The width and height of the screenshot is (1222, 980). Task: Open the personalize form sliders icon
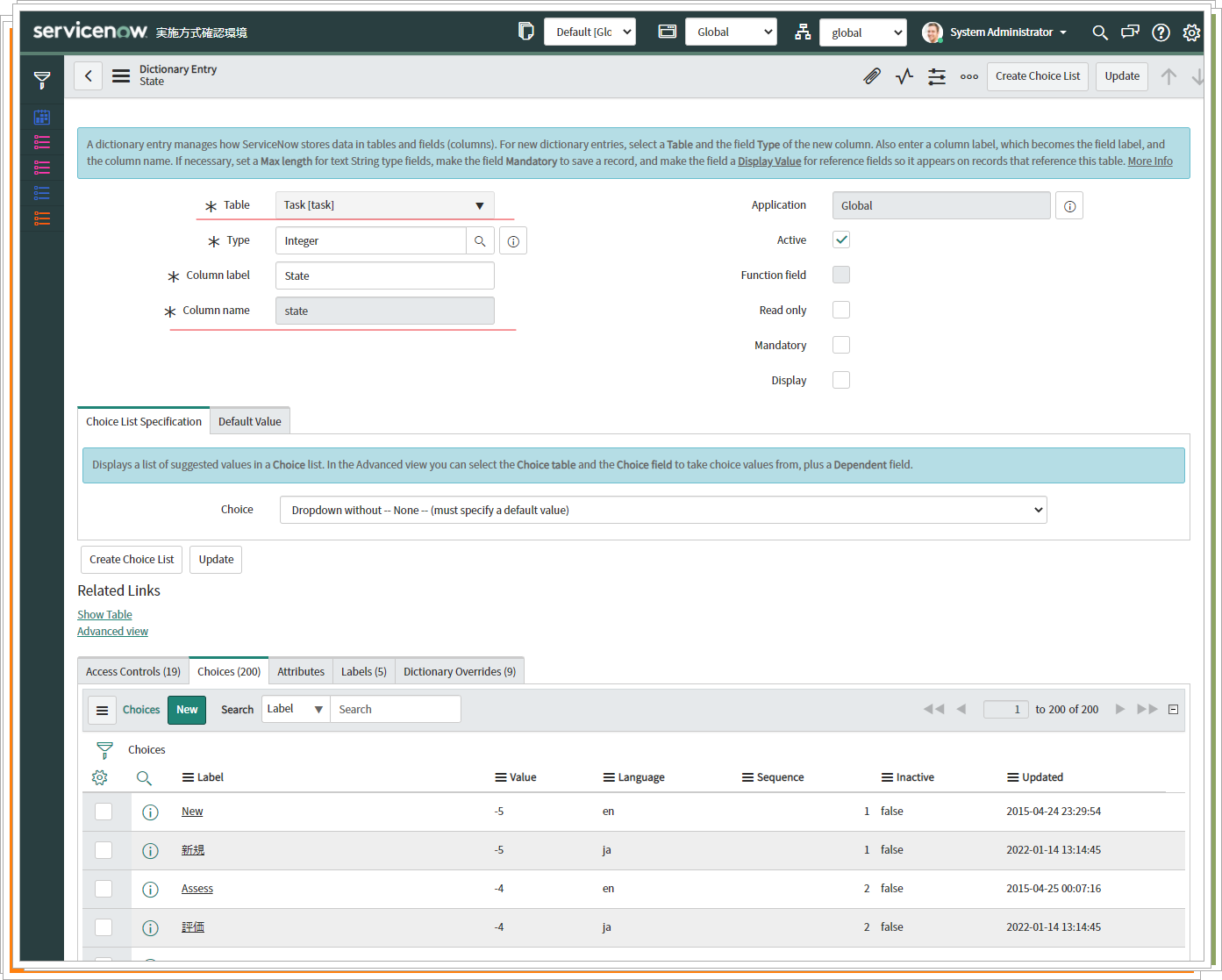coord(936,76)
